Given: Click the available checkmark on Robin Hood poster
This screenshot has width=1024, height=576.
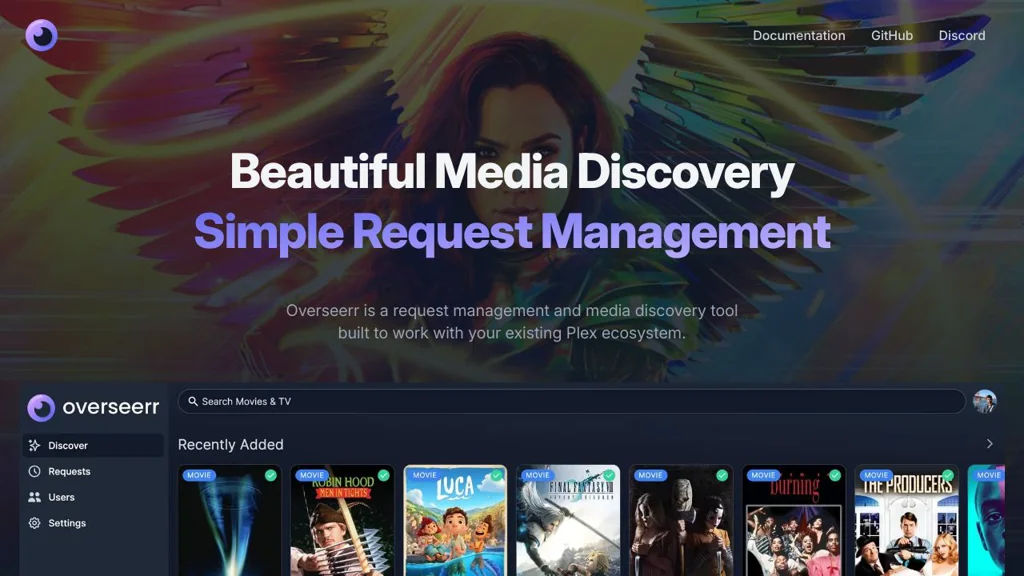Looking at the screenshot, I should pos(383,475).
